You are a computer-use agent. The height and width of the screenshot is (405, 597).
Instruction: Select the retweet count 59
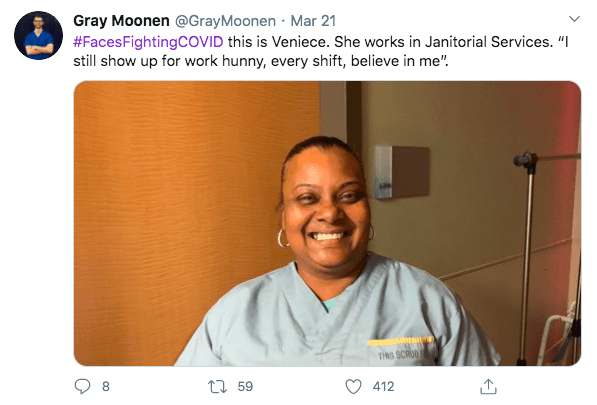click(x=245, y=386)
